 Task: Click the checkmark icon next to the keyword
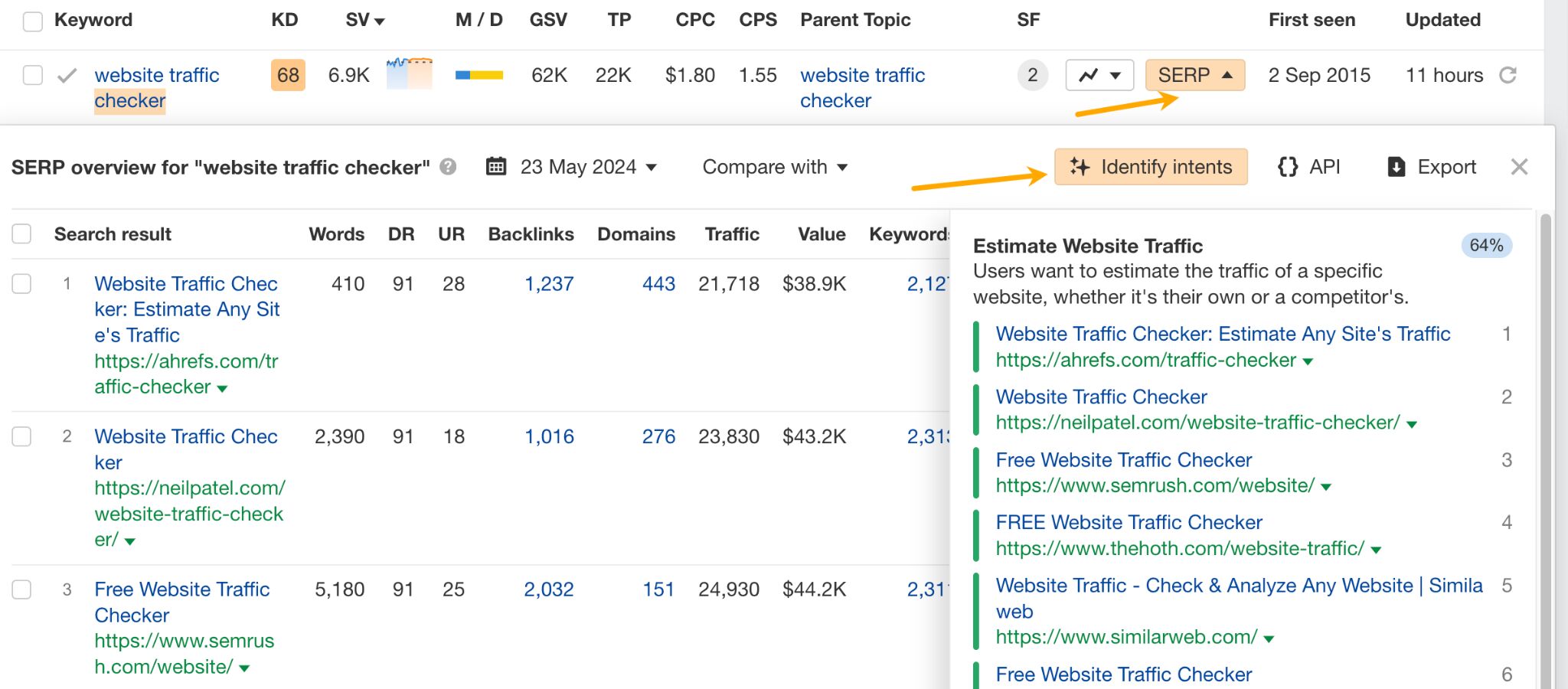point(66,75)
